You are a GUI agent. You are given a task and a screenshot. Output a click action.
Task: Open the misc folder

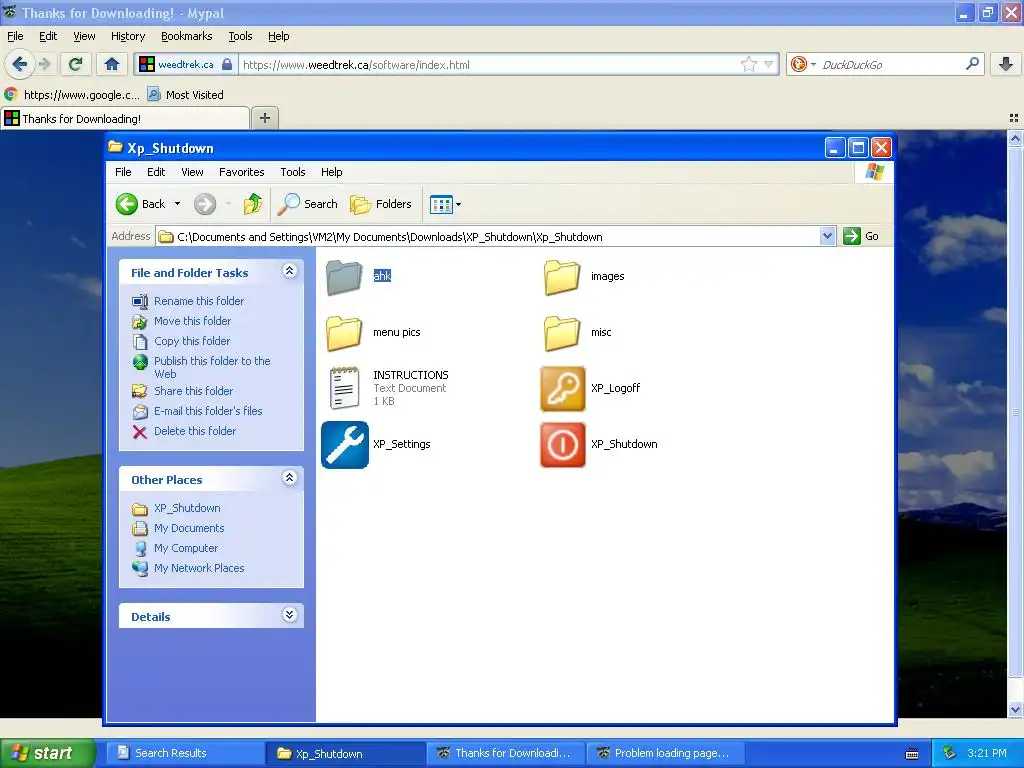coord(562,333)
